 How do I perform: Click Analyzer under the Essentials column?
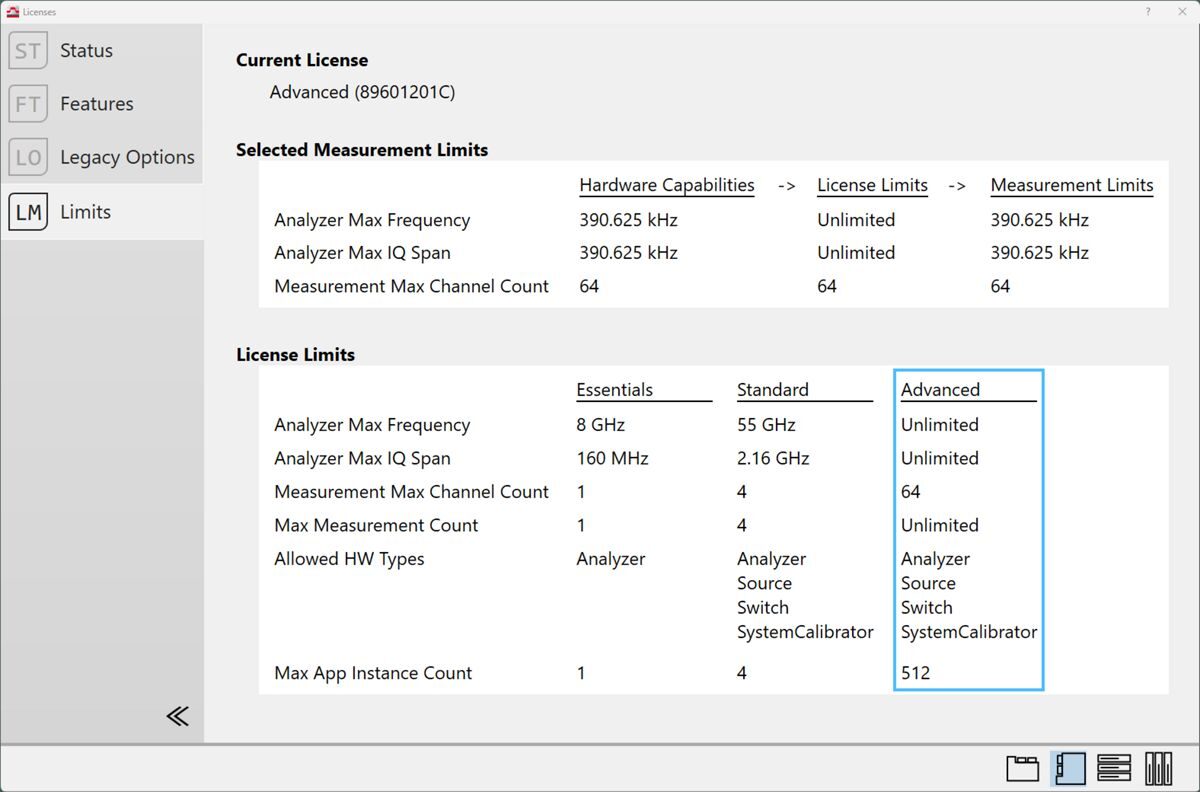click(611, 559)
